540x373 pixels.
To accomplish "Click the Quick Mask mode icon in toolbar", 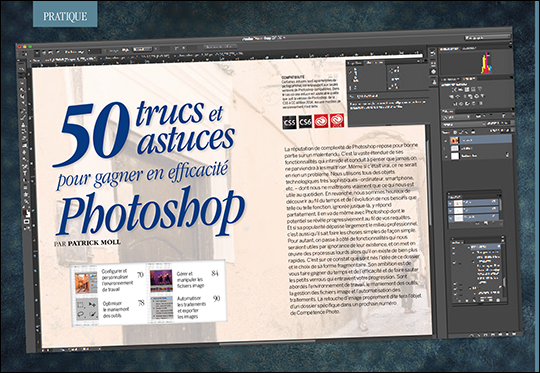I will pyautogui.click(x=27, y=221).
